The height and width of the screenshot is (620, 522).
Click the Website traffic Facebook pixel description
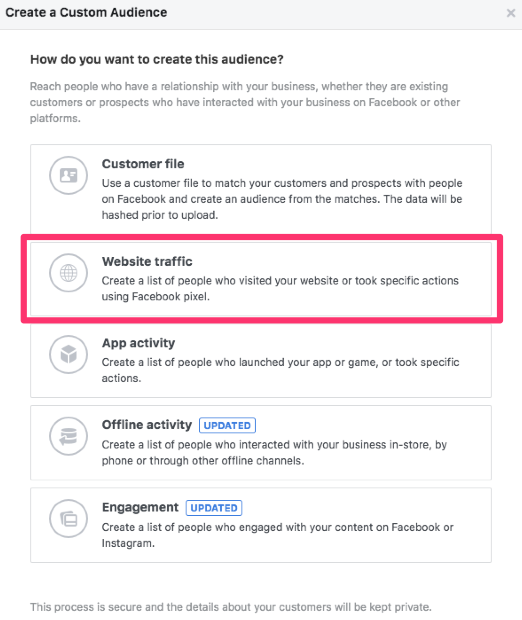[280, 289]
